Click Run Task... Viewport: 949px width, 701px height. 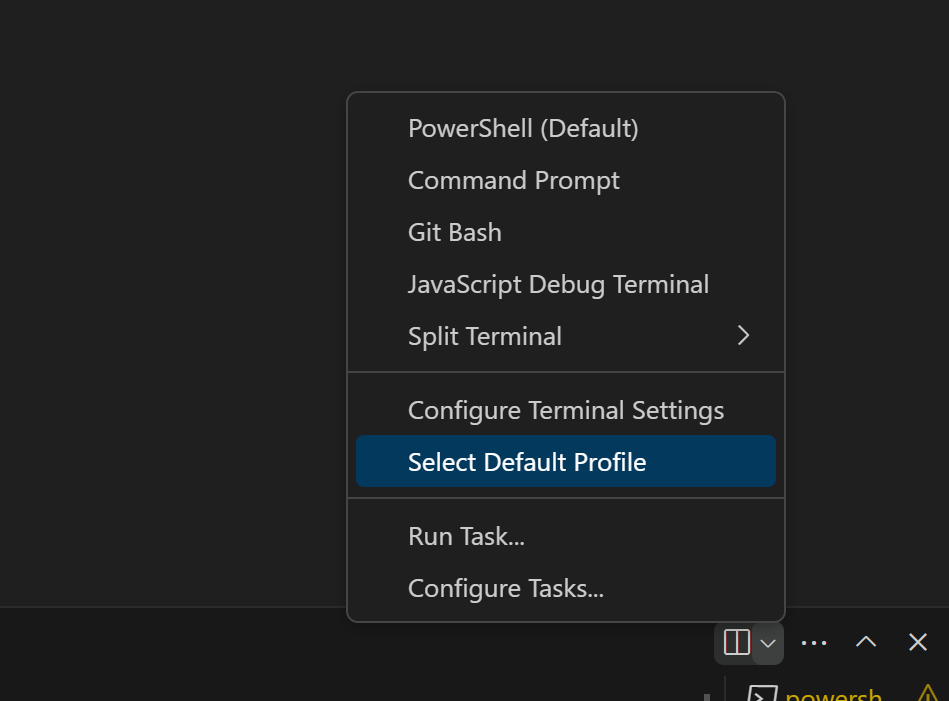coord(466,536)
